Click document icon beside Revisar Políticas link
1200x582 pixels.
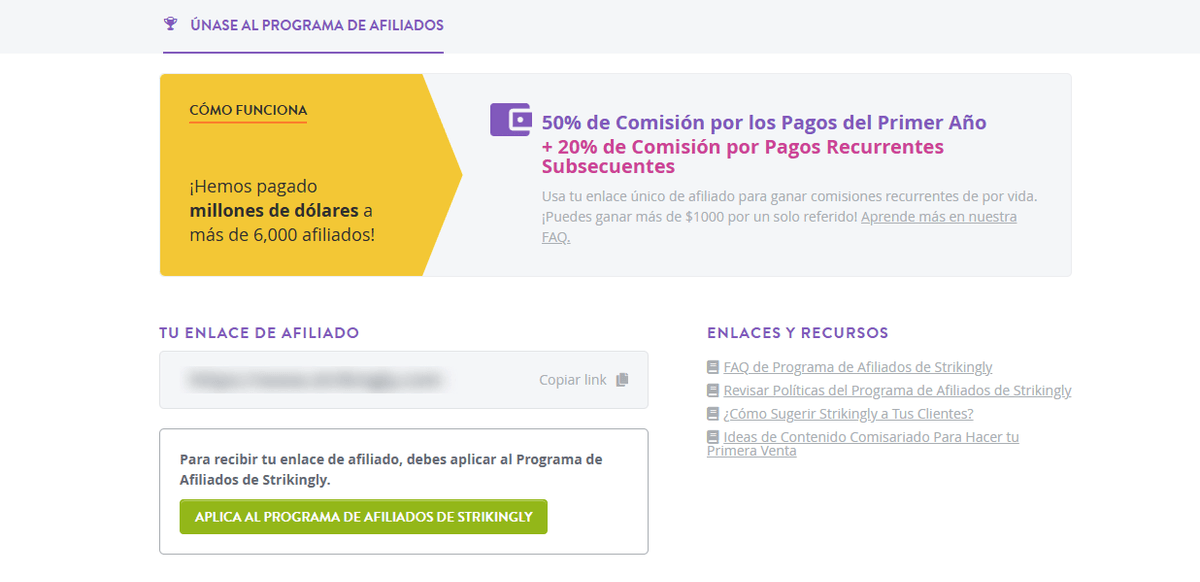click(713, 391)
